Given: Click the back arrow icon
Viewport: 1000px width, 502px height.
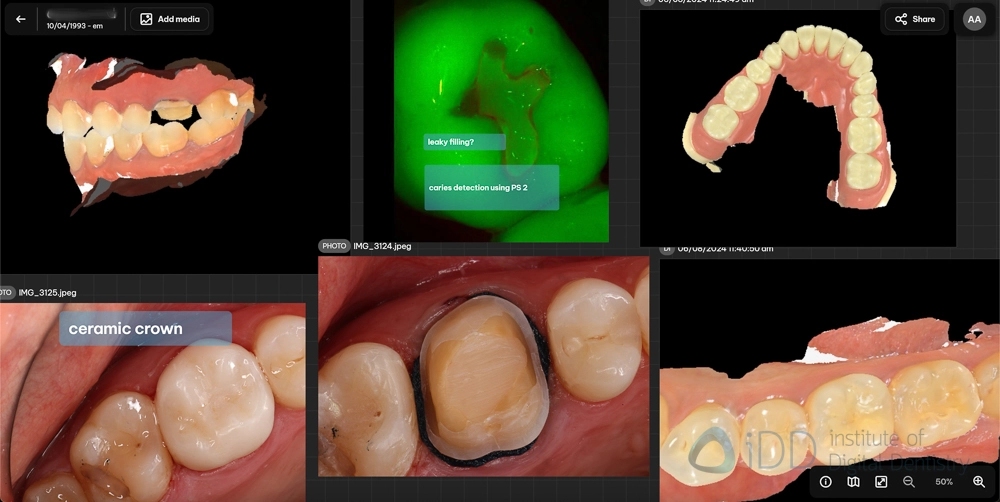Looking at the screenshot, I should pyautogui.click(x=20, y=19).
